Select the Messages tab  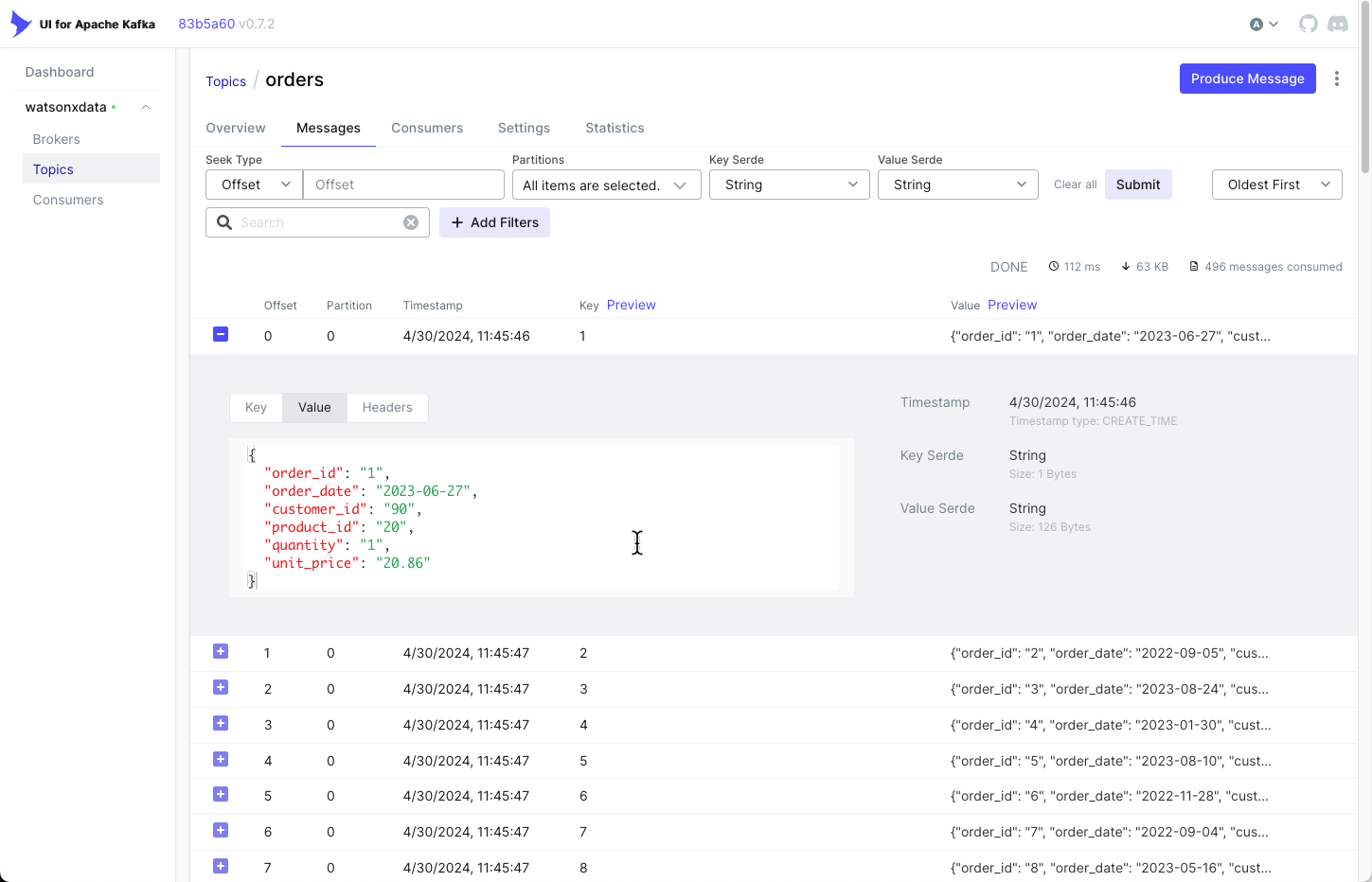click(329, 128)
